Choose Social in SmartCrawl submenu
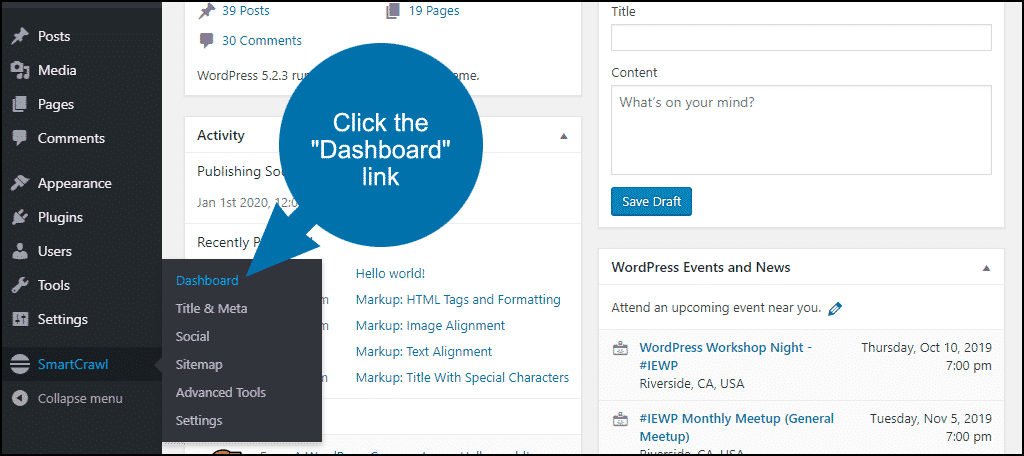Image resolution: width=1024 pixels, height=456 pixels. (193, 337)
